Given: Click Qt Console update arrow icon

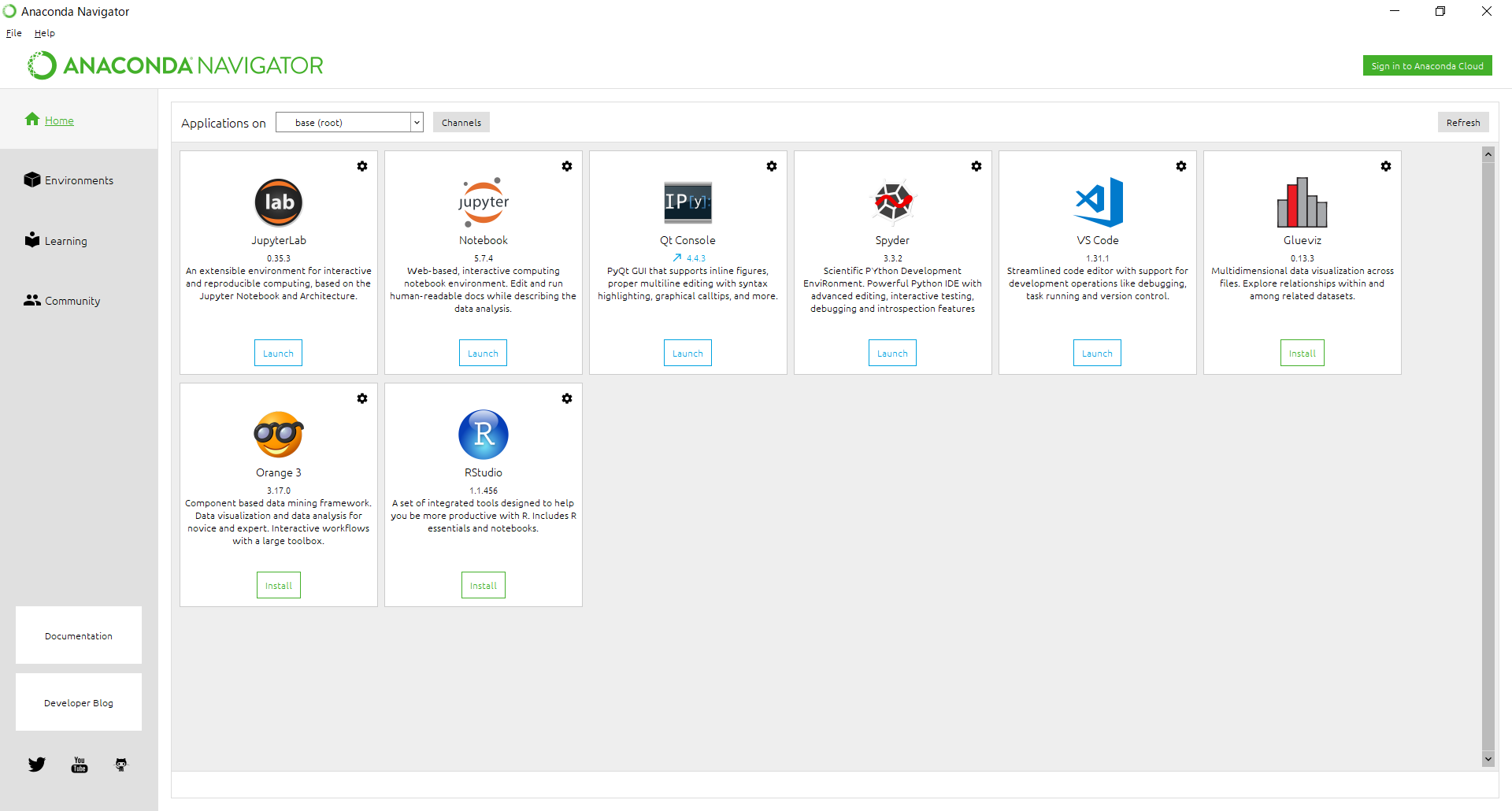Looking at the screenshot, I should click(677, 257).
